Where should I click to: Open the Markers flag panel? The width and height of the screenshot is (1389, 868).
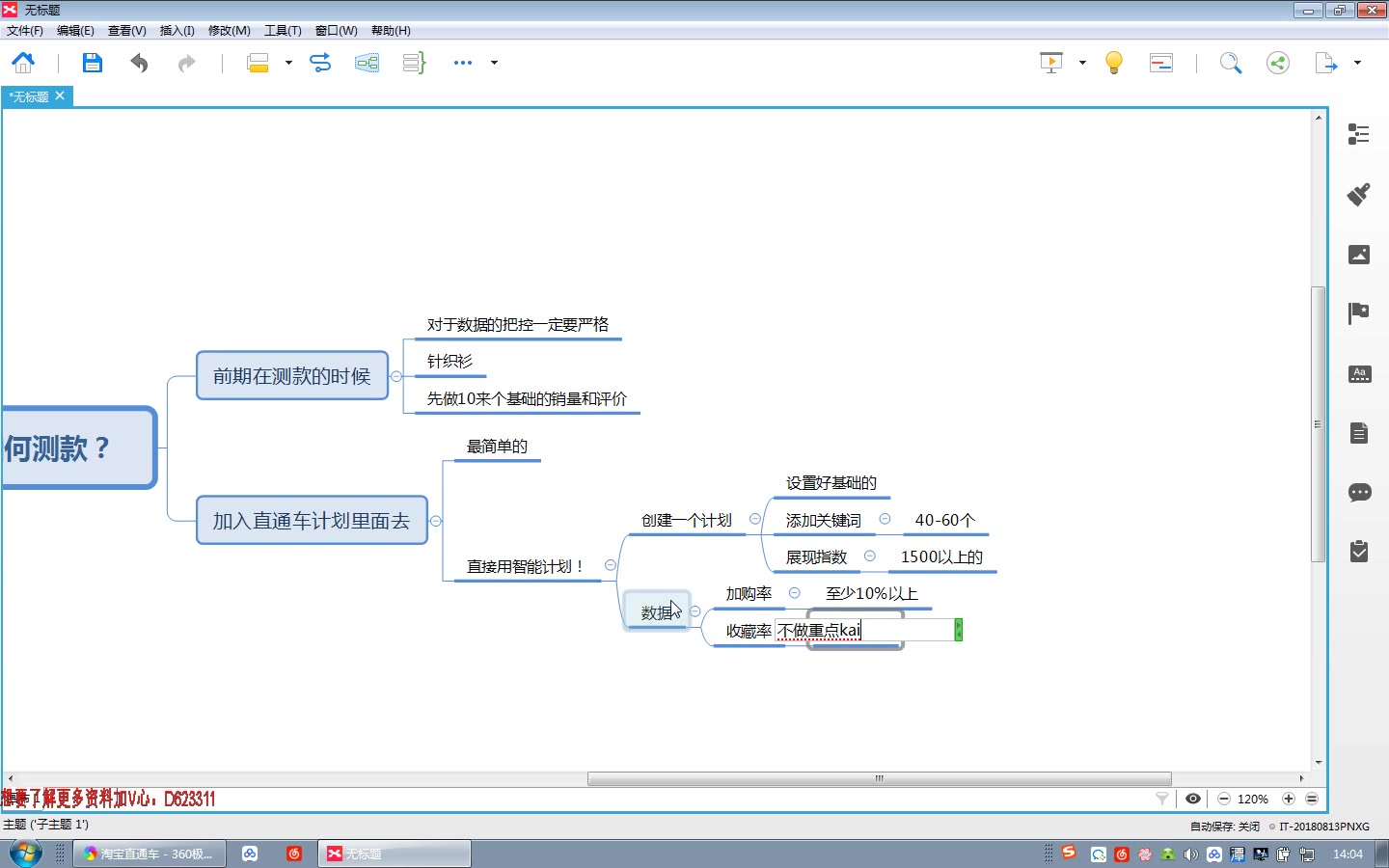tap(1359, 312)
